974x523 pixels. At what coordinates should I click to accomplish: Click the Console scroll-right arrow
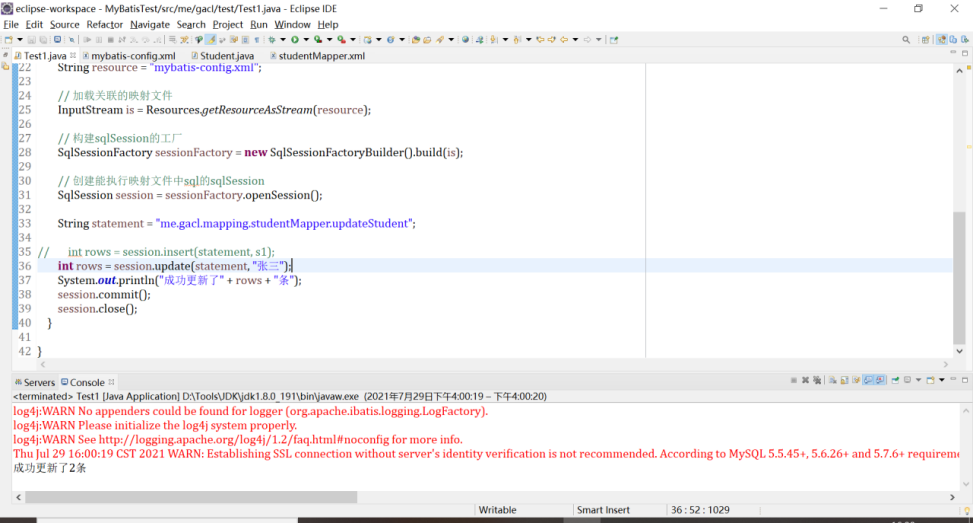coord(952,497)
